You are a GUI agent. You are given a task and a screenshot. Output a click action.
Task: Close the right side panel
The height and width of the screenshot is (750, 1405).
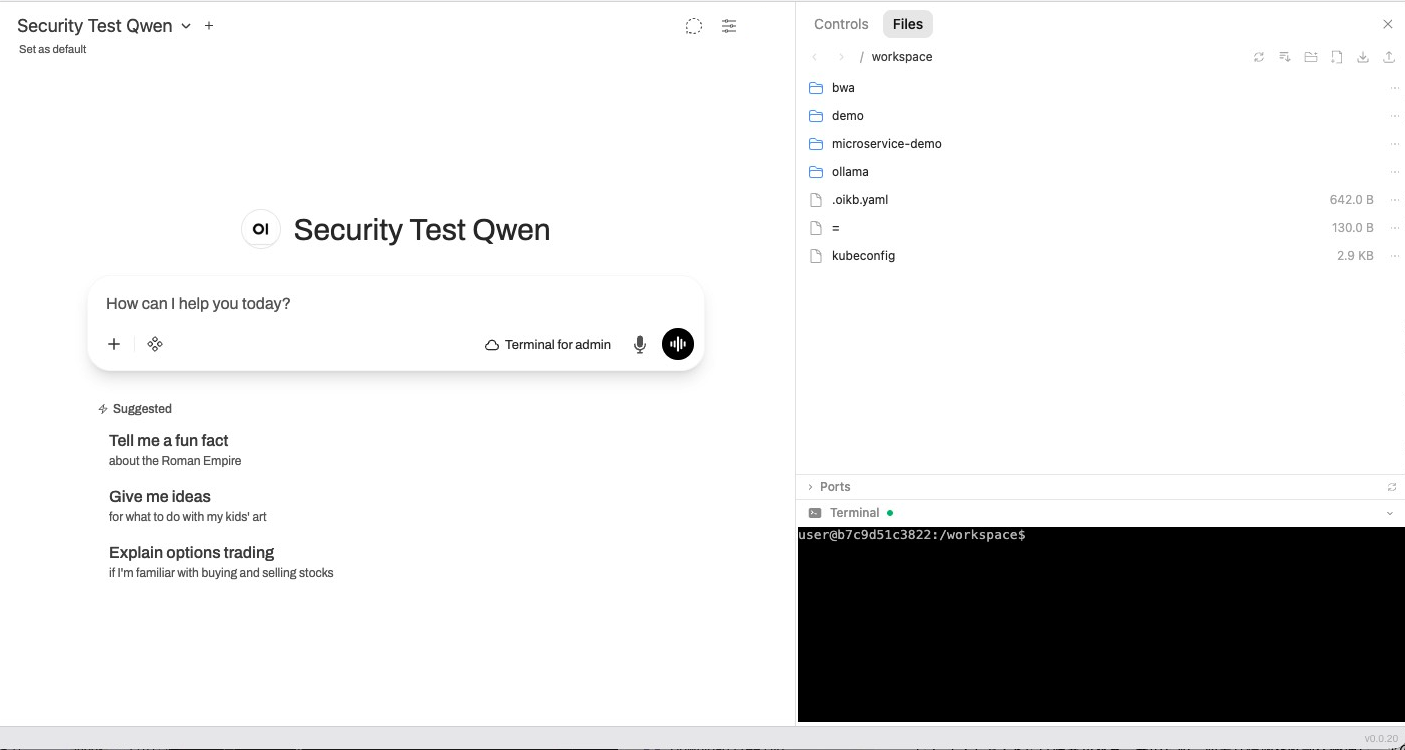[1388, 24]
